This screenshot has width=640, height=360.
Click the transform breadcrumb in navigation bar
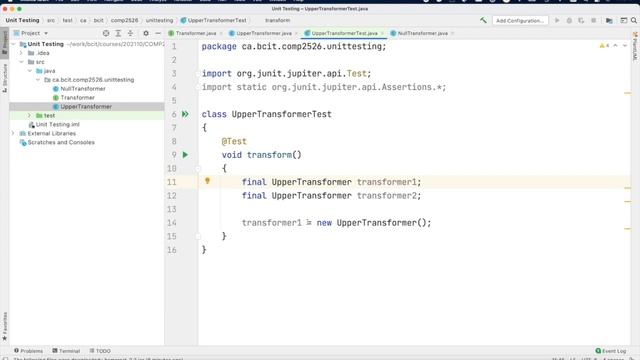pos(278,20)
